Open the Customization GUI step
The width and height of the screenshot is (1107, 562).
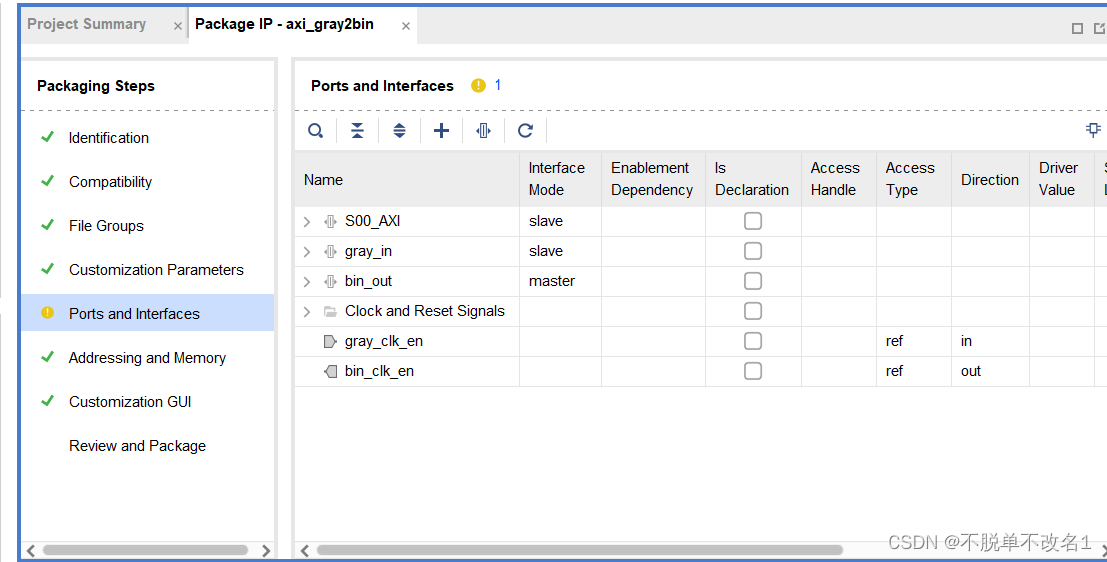point(130,402)
